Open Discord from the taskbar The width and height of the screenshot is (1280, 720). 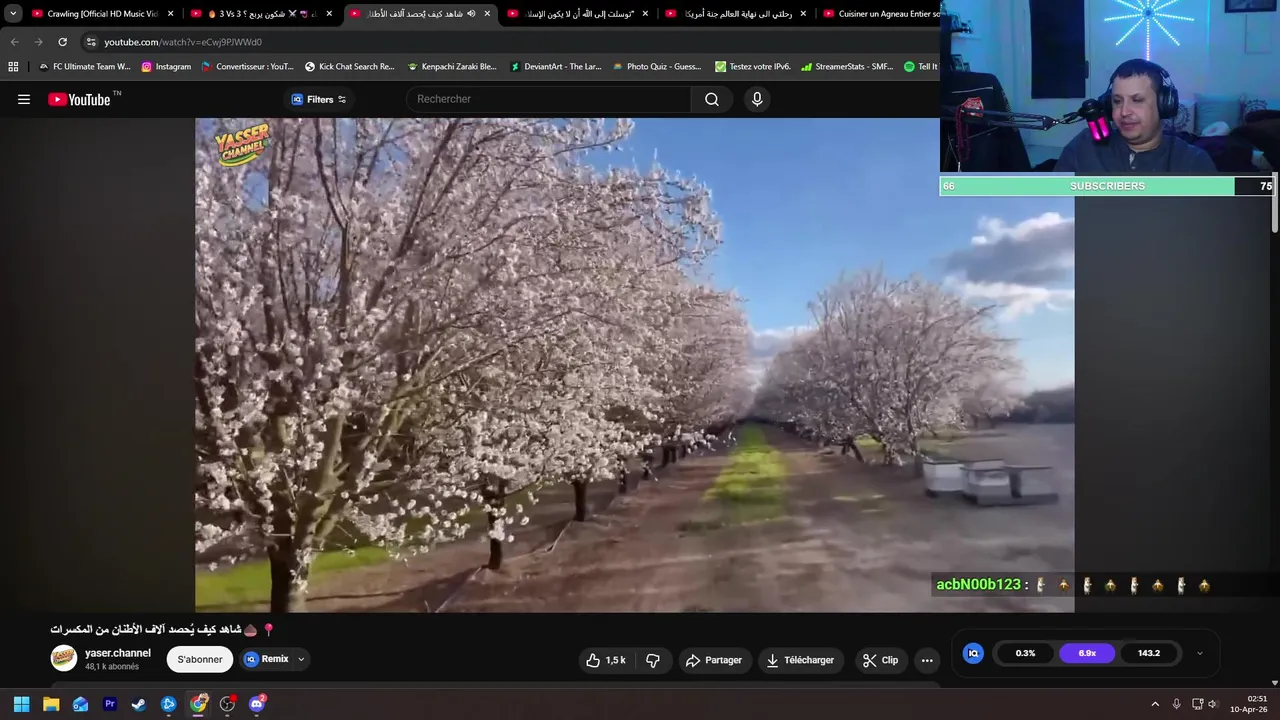click(257, 704)
